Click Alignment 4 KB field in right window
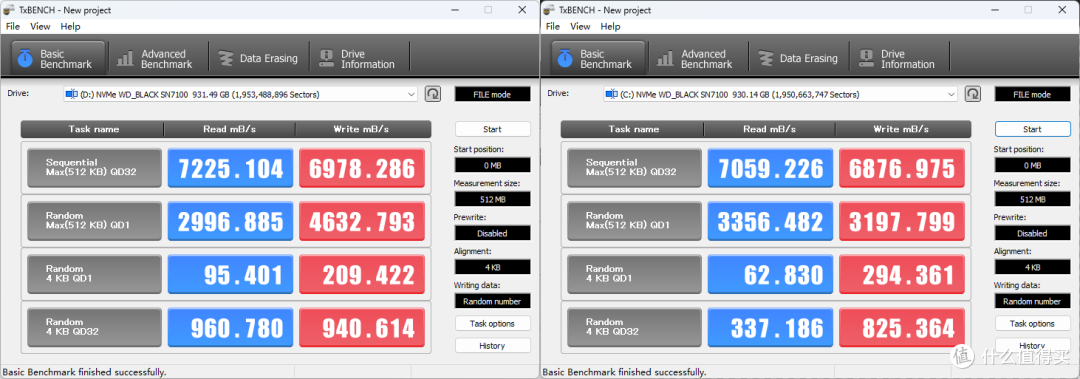Screen dimensions: 1080x379 pos(1032,267)
